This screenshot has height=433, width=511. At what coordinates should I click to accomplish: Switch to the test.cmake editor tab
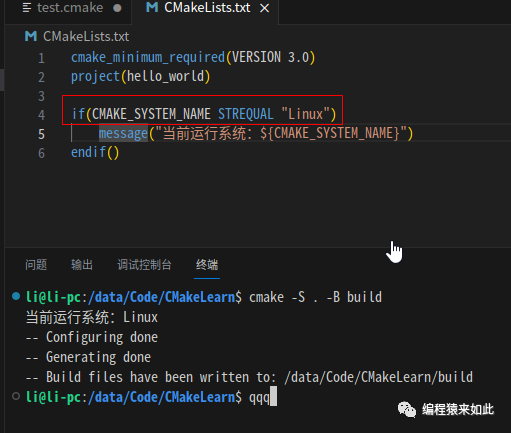pyautogui.click(x=69, y=8)
